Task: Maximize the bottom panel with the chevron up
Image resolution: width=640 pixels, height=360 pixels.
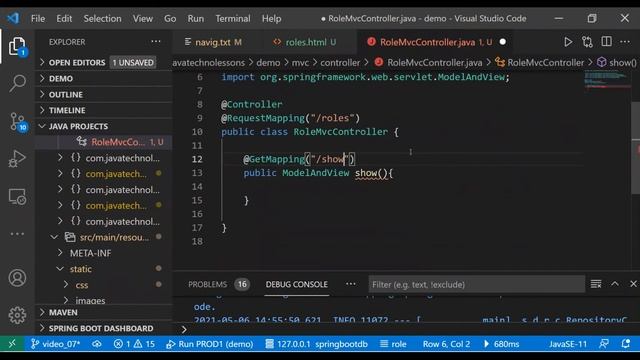Action: [615, 284]
